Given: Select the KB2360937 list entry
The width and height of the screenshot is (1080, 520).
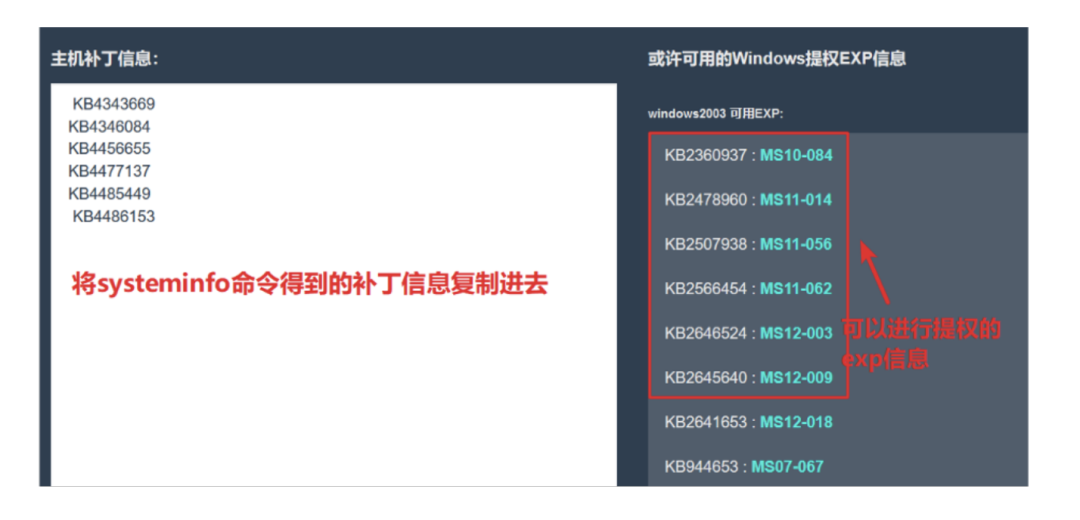Looking at the screenshot, I should tap(748, 156).
